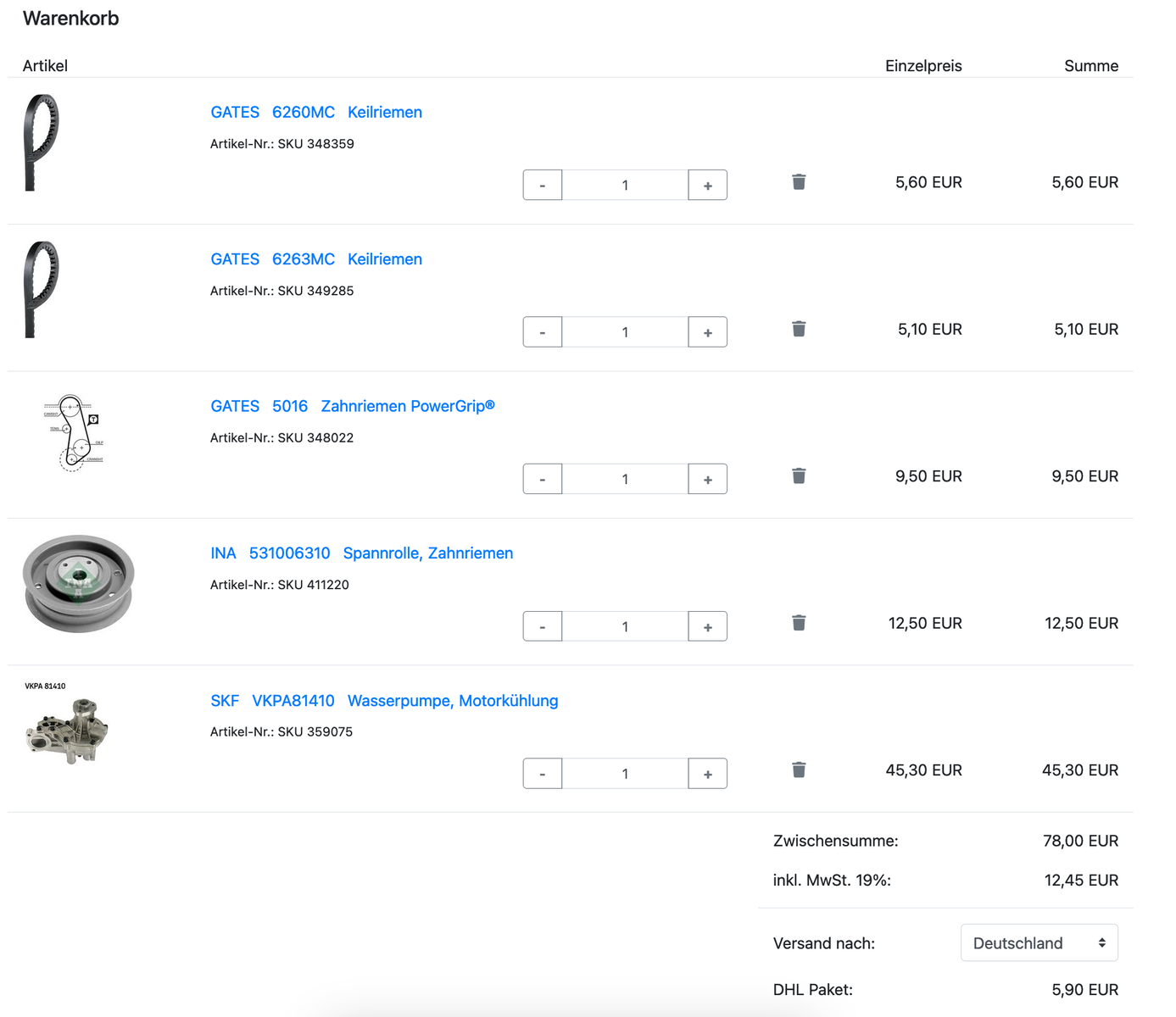Click the SKF water pump thumbnail
Image resolution: width=1176 pixels, height=1017 pixels.
coord(67,730)
